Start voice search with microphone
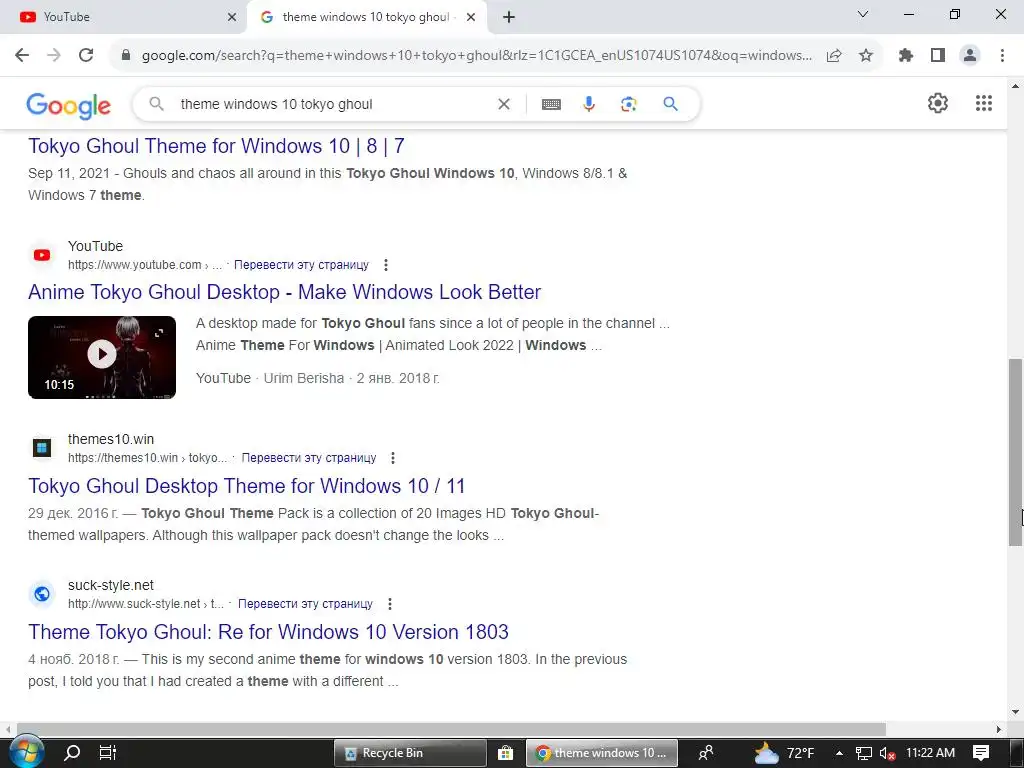Viewport: 1024px width, 768px height. point(589,104)
